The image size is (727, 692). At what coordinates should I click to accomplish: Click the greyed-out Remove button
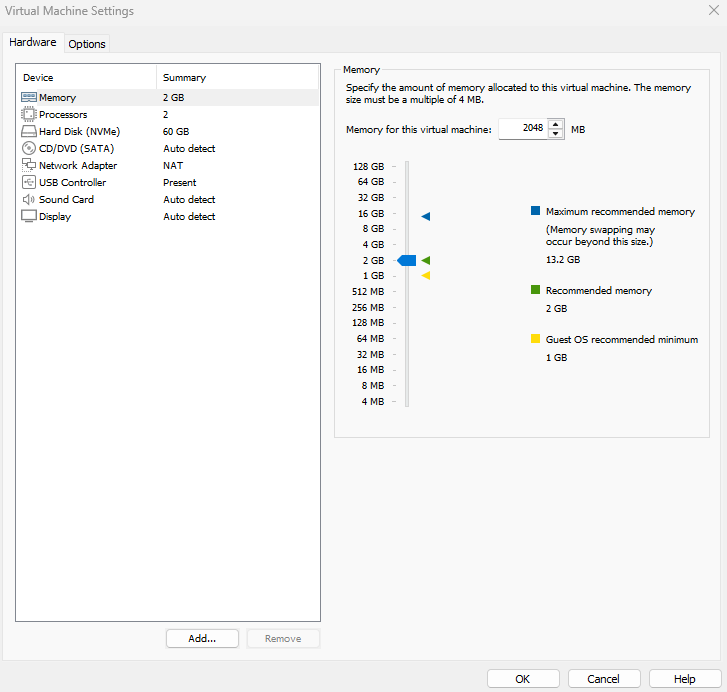(283, 638)
